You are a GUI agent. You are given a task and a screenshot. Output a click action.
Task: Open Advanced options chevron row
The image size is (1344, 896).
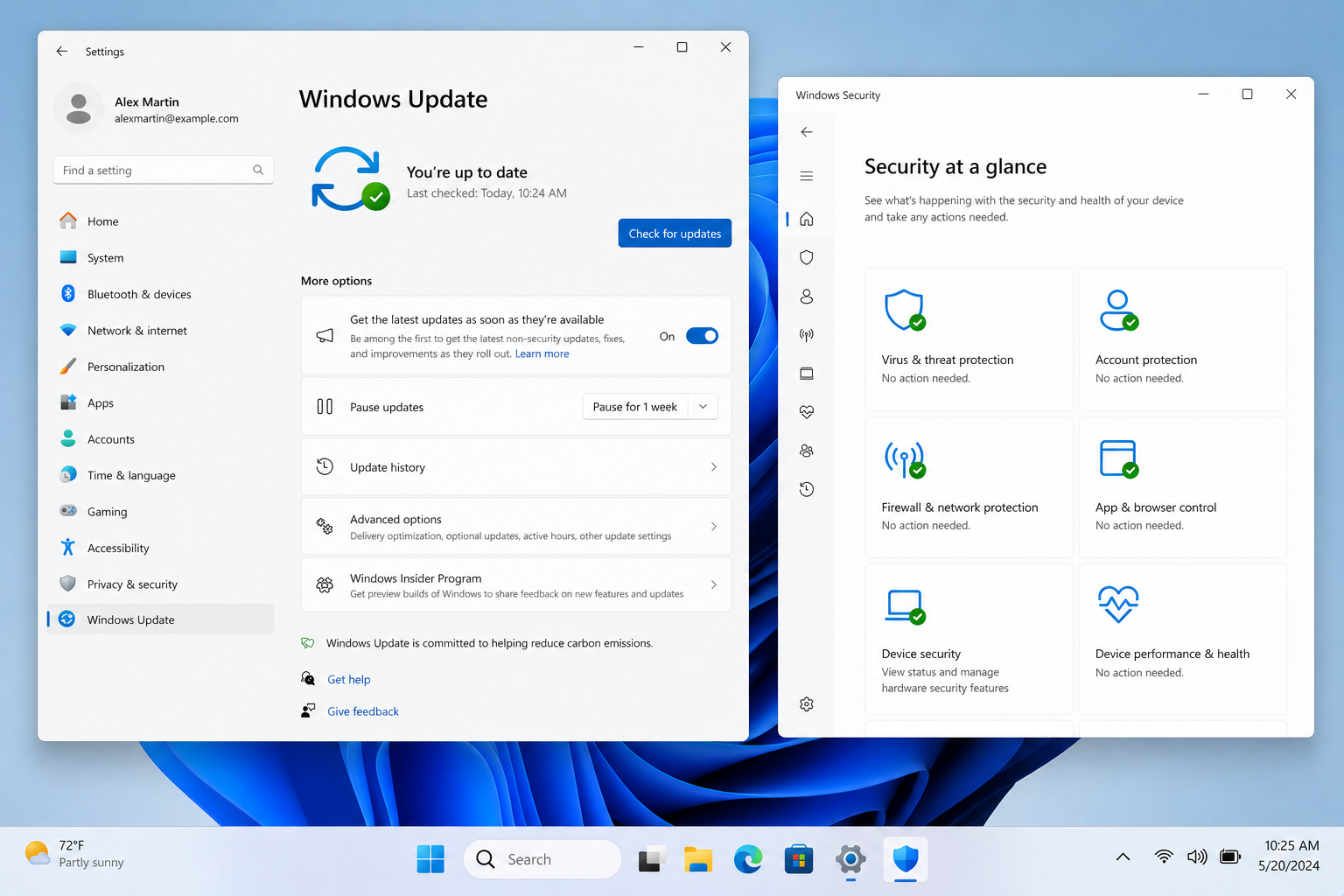click(x=516, y=527)
